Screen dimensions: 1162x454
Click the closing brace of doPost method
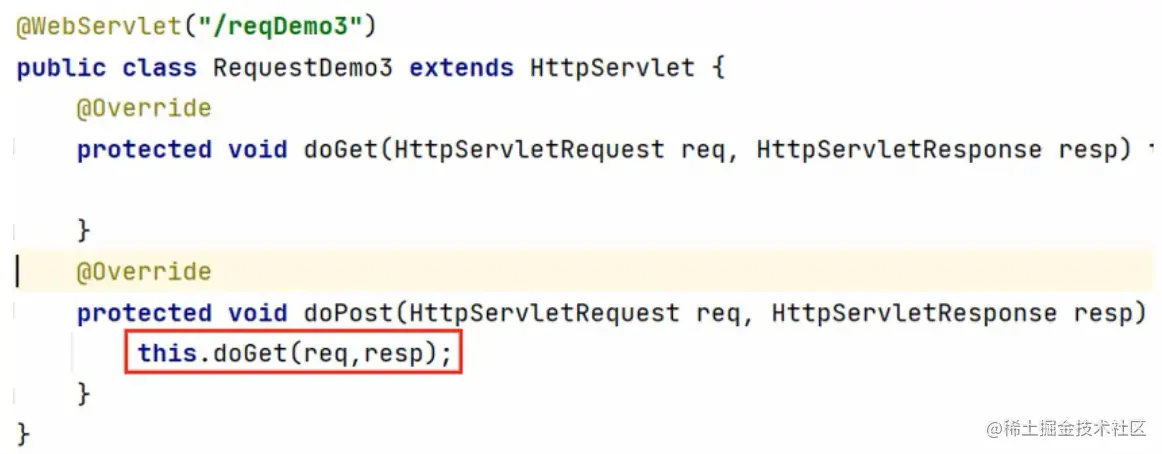(x=84, y=394)
